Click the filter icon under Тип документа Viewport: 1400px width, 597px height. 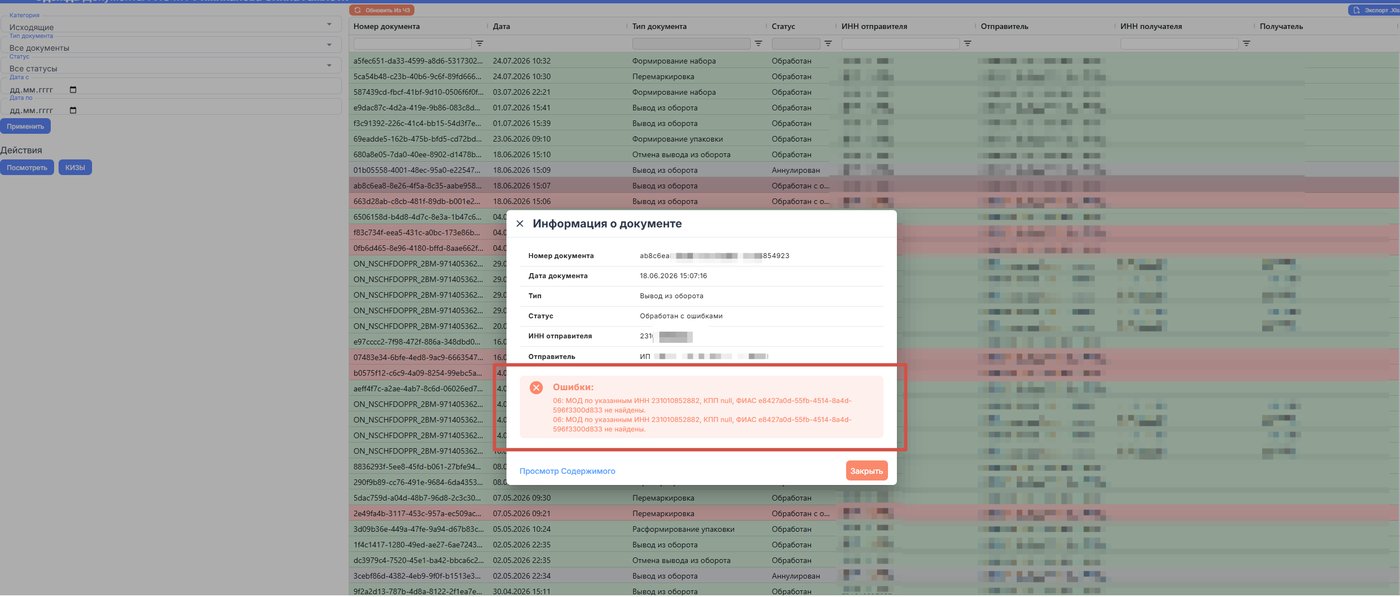758,43
